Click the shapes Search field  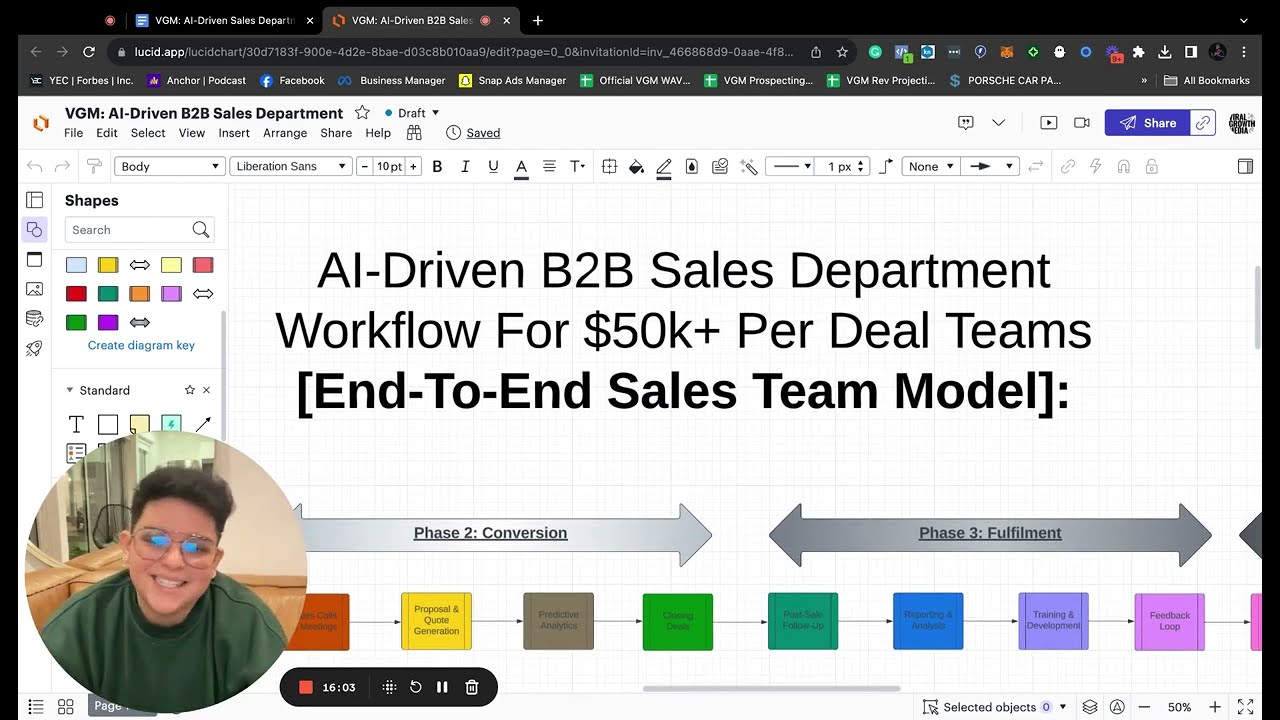click(x=140, y=230)
